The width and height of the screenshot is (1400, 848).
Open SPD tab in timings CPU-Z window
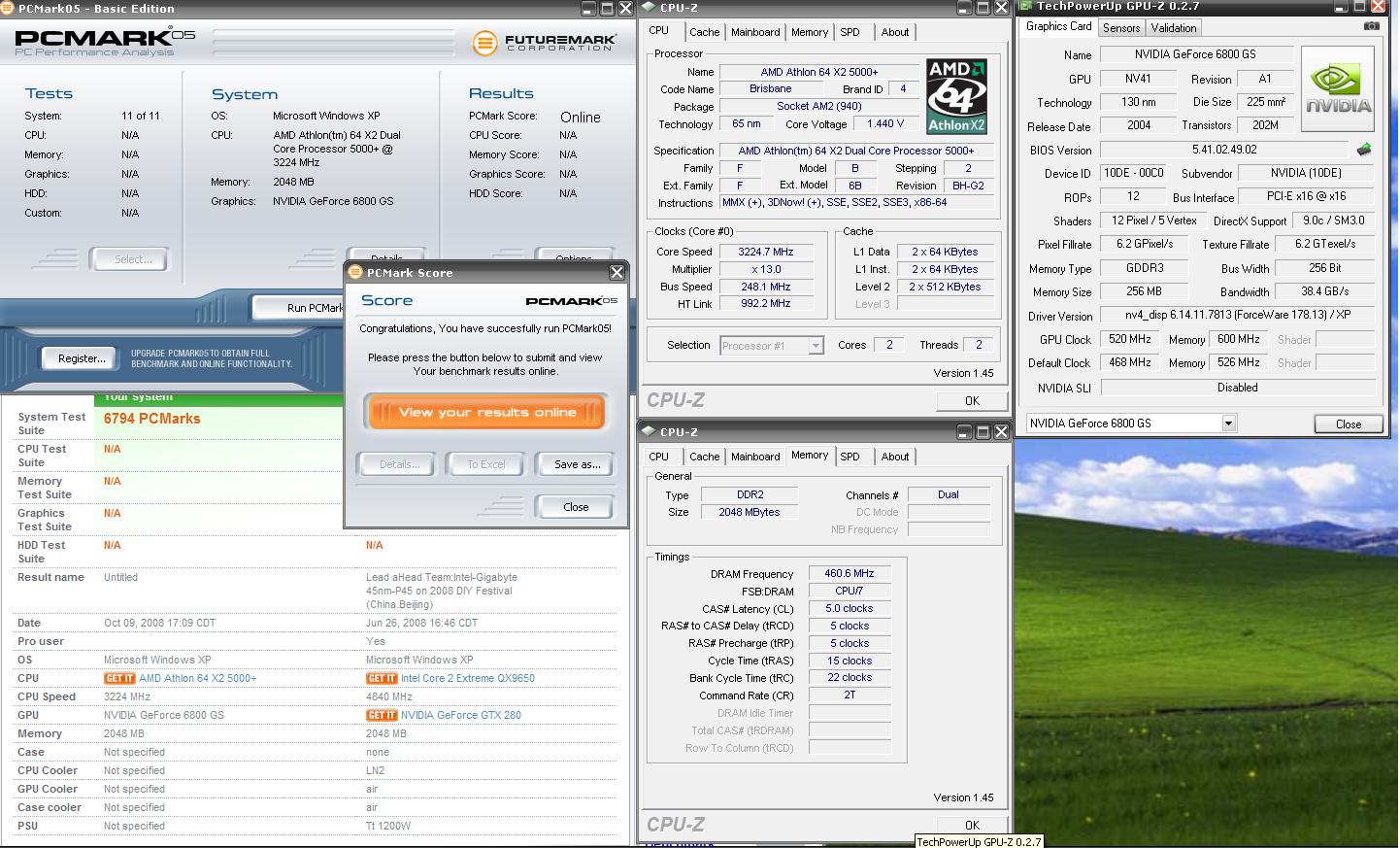click(x=850, y=457)
